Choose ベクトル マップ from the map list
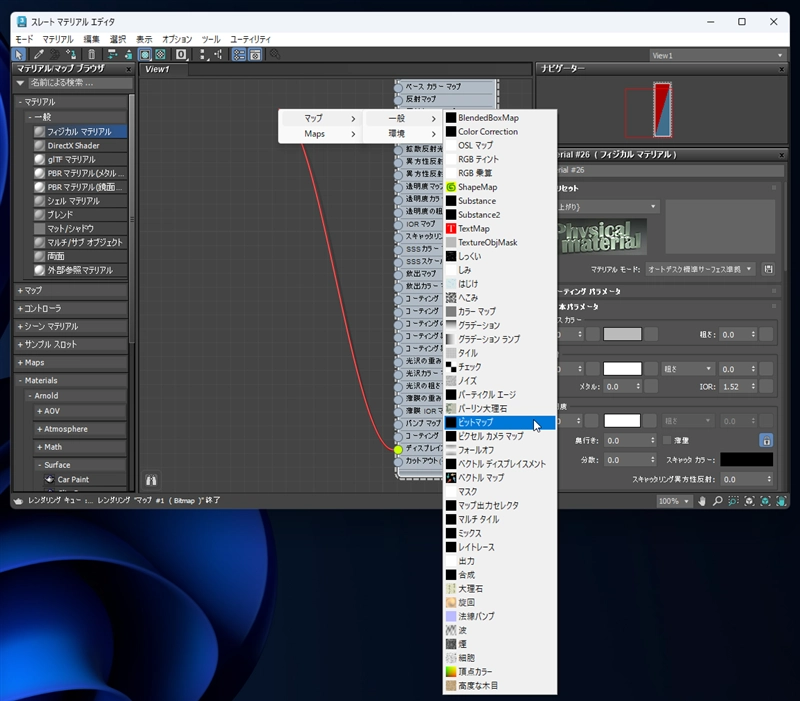This screenshot has width=800, height=701. tap(500, 478)
